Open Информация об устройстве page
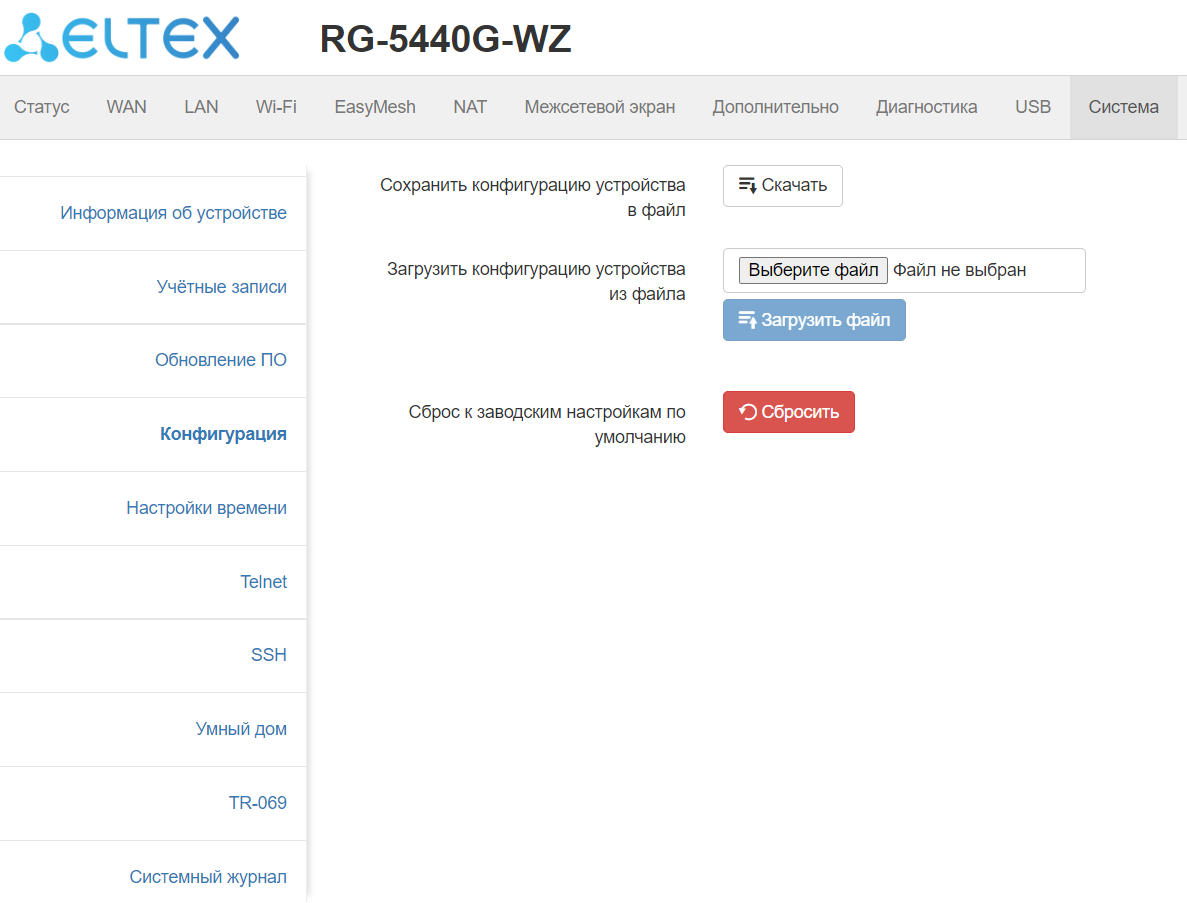The width and height of the screenshot is (1187, 903). [173, 213]
